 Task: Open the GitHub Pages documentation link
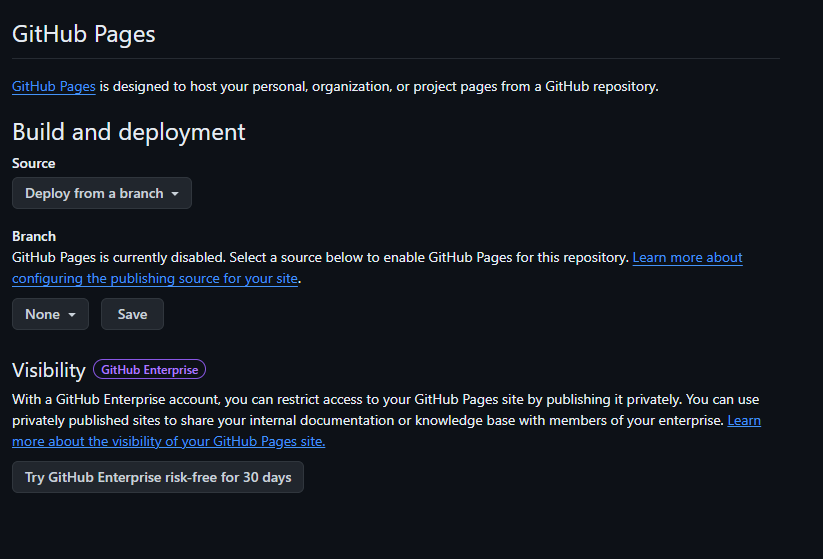point(54,86)
